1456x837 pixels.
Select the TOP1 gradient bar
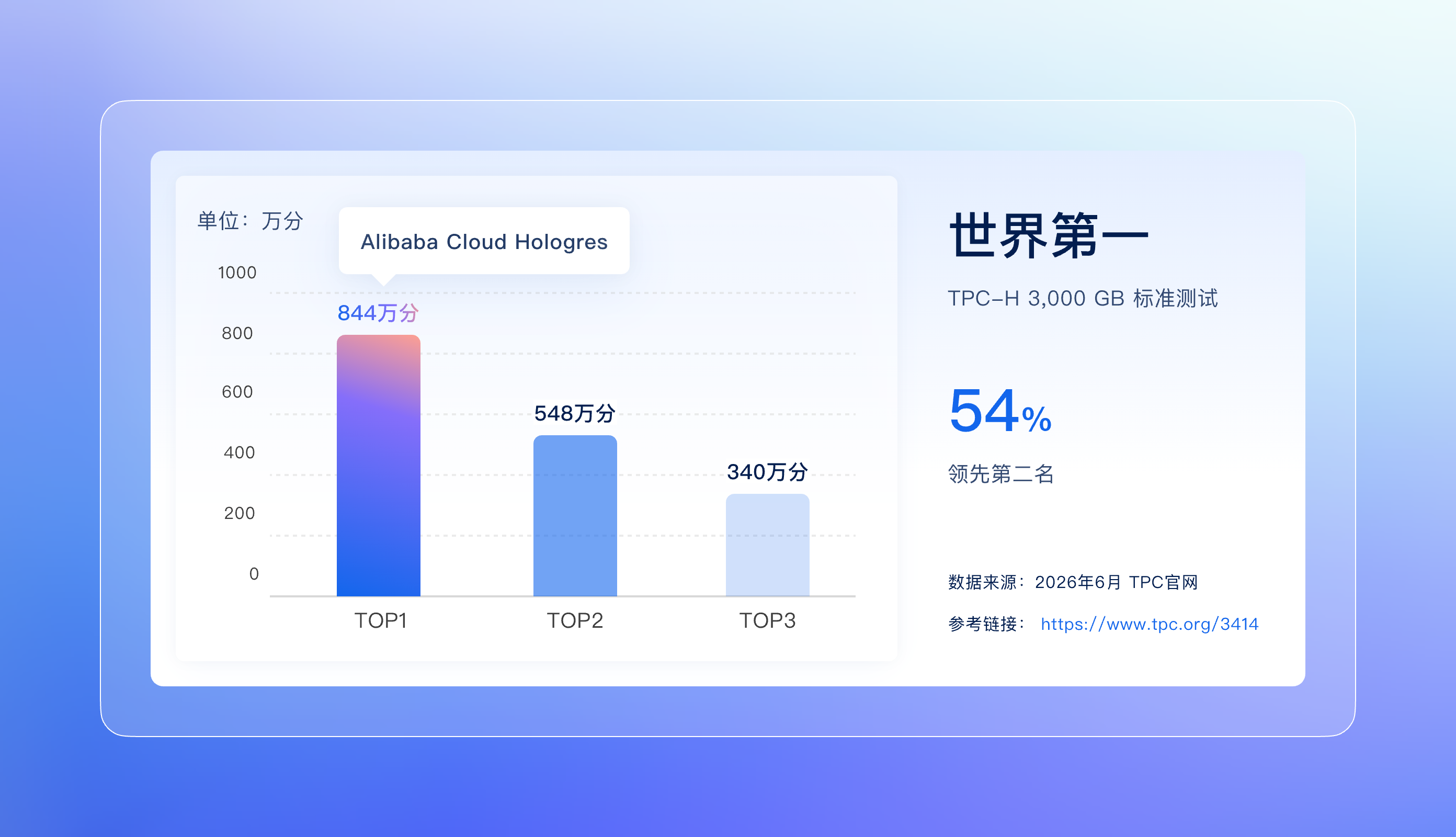[379, 465]
